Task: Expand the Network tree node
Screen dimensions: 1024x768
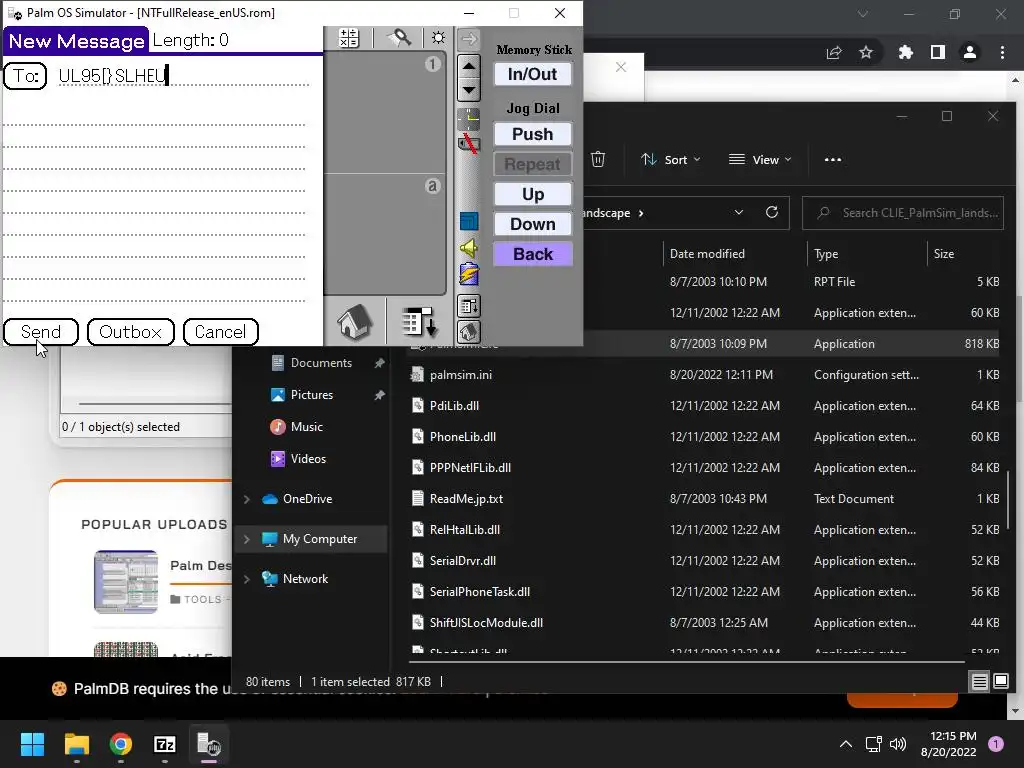Action: 246,579
